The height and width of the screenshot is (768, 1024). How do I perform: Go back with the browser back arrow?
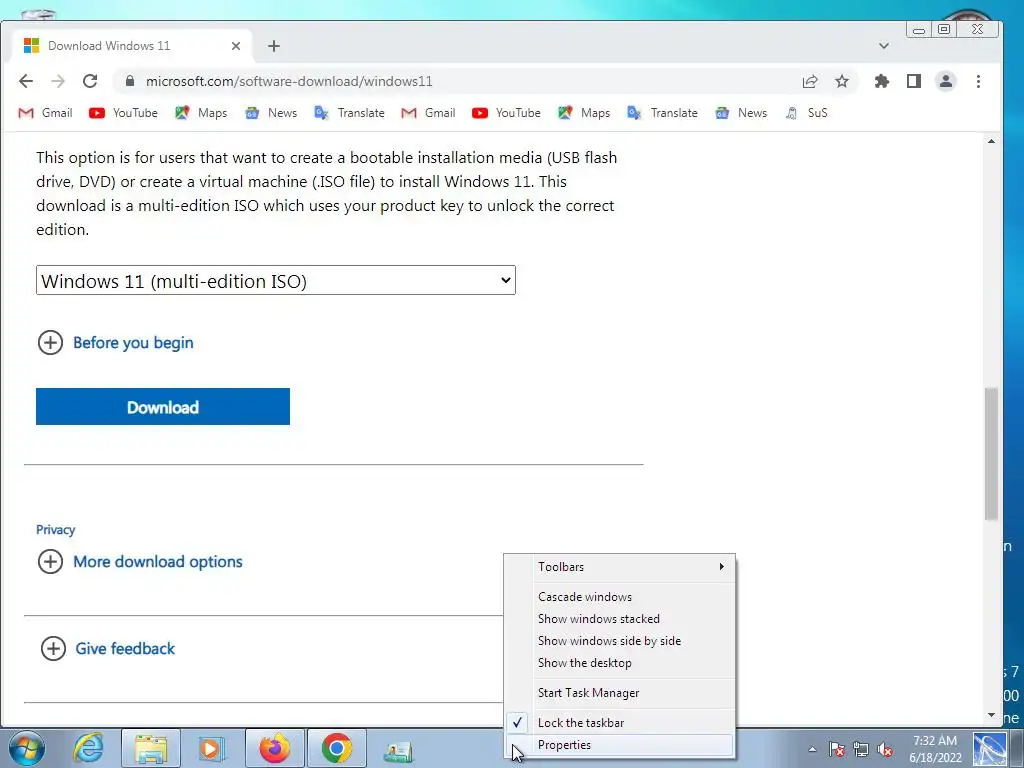26,81
